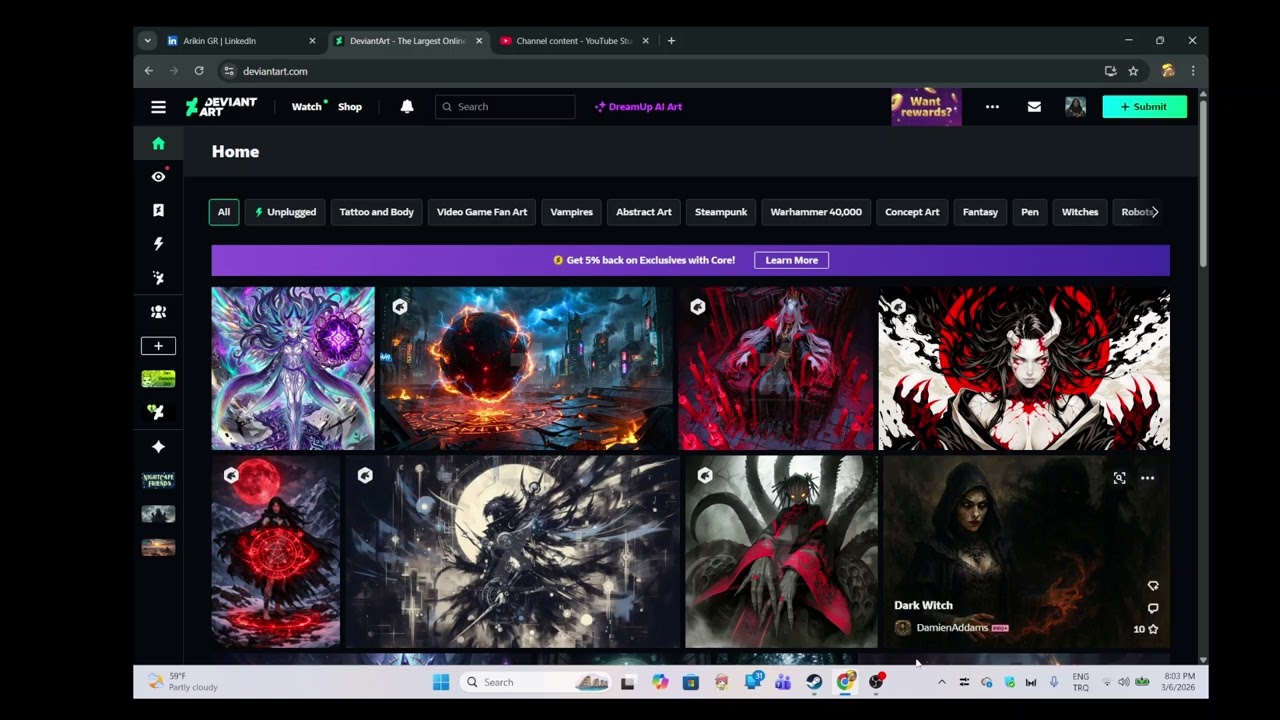This screenshot has height=720, width=1280.
Task: Click the plus box in sidebar
Action: [158, 346]
